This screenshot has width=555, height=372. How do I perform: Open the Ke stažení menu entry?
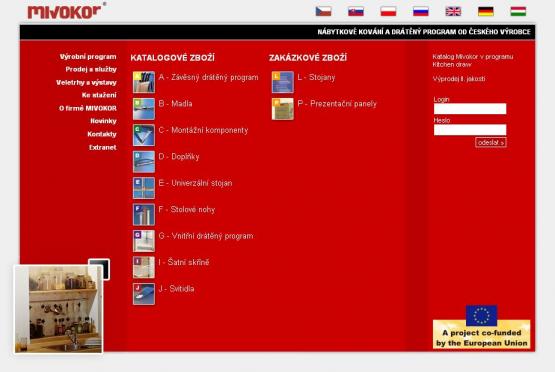click(x=99, y=95)
